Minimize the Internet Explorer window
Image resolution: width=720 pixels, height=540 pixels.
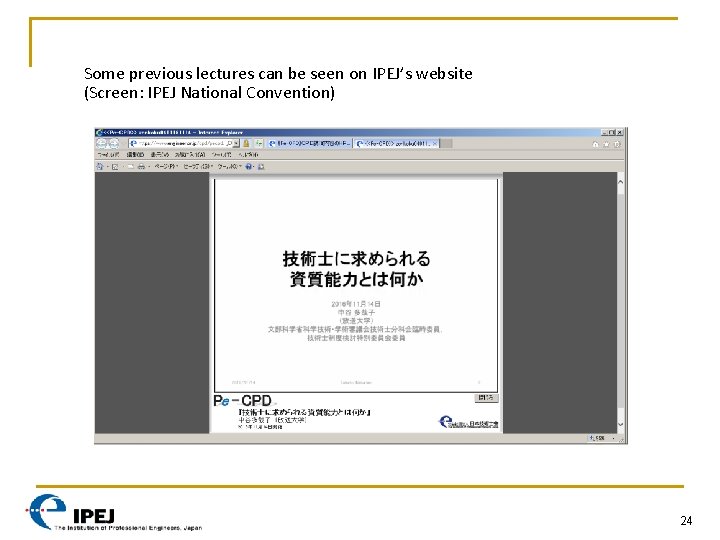[x=604, y=132]
